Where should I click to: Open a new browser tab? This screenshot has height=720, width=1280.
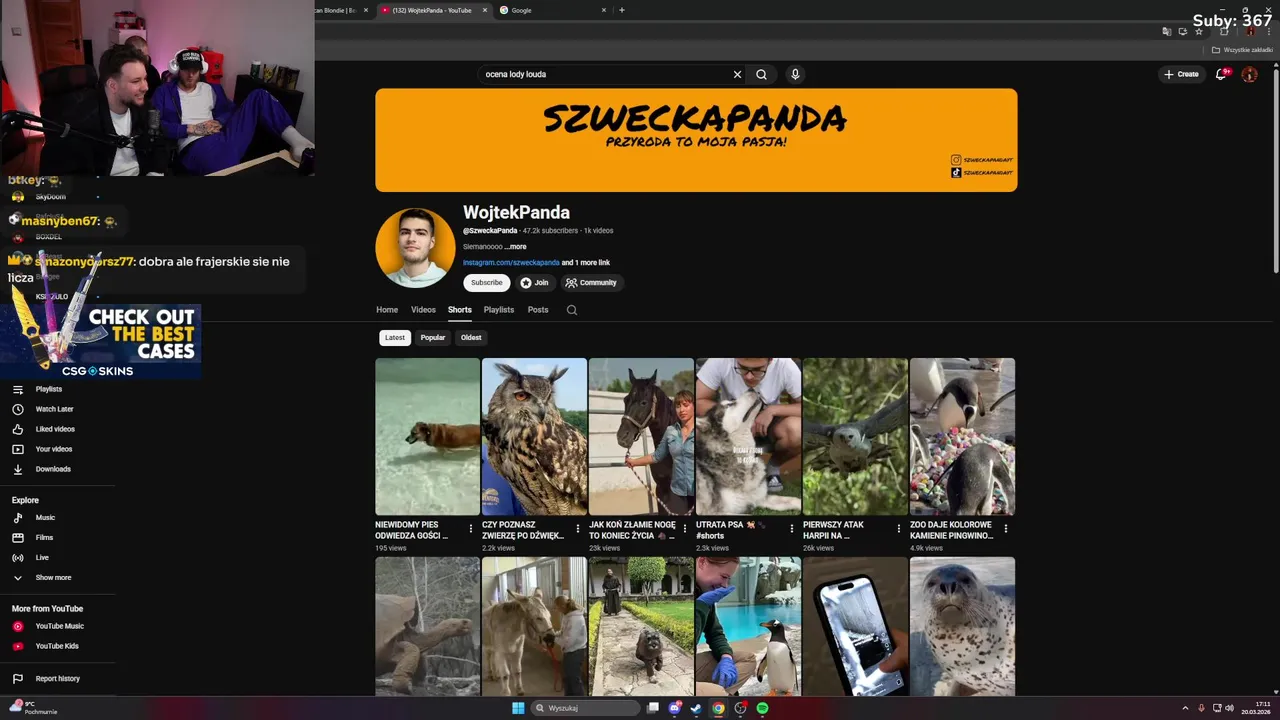(x=622, y=10)
